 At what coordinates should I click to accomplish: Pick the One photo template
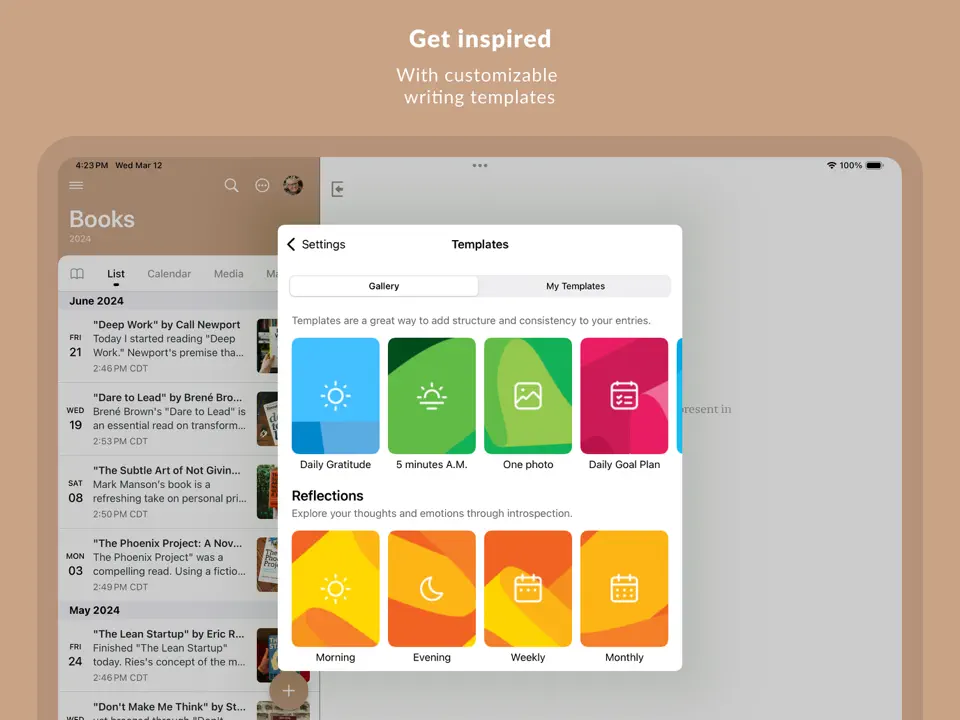528,396
